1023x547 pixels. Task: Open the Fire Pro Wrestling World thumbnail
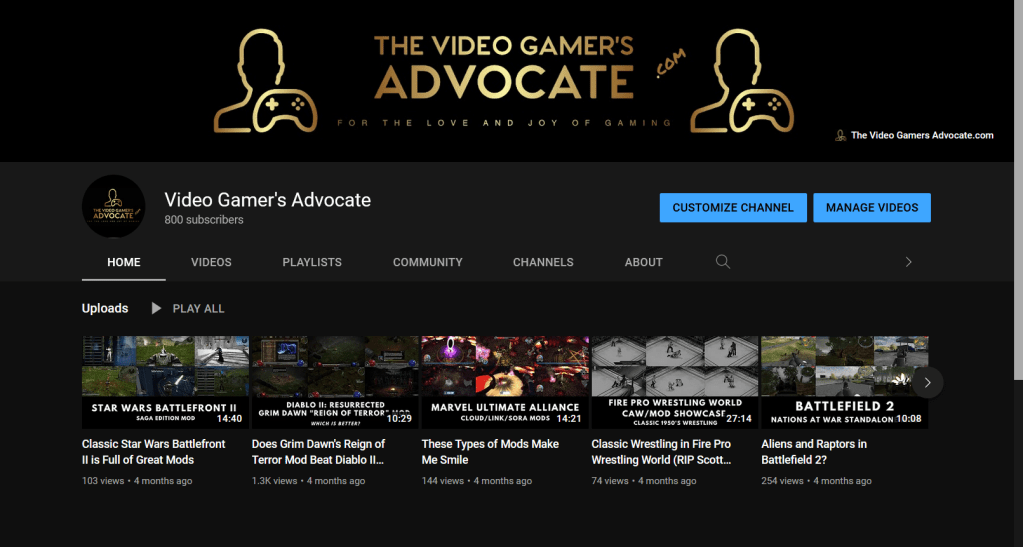pyautogui.click(x=675, y=382)
